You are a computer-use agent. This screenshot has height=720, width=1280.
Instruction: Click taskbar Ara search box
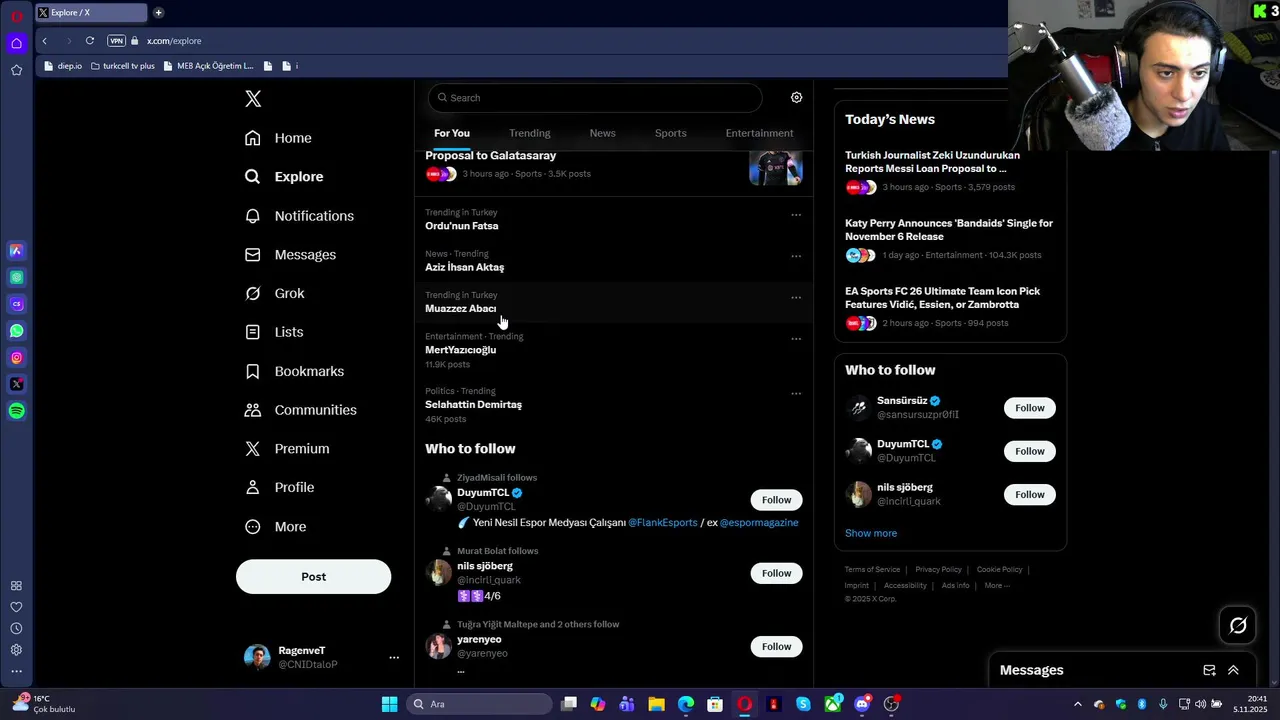point(480,704)
